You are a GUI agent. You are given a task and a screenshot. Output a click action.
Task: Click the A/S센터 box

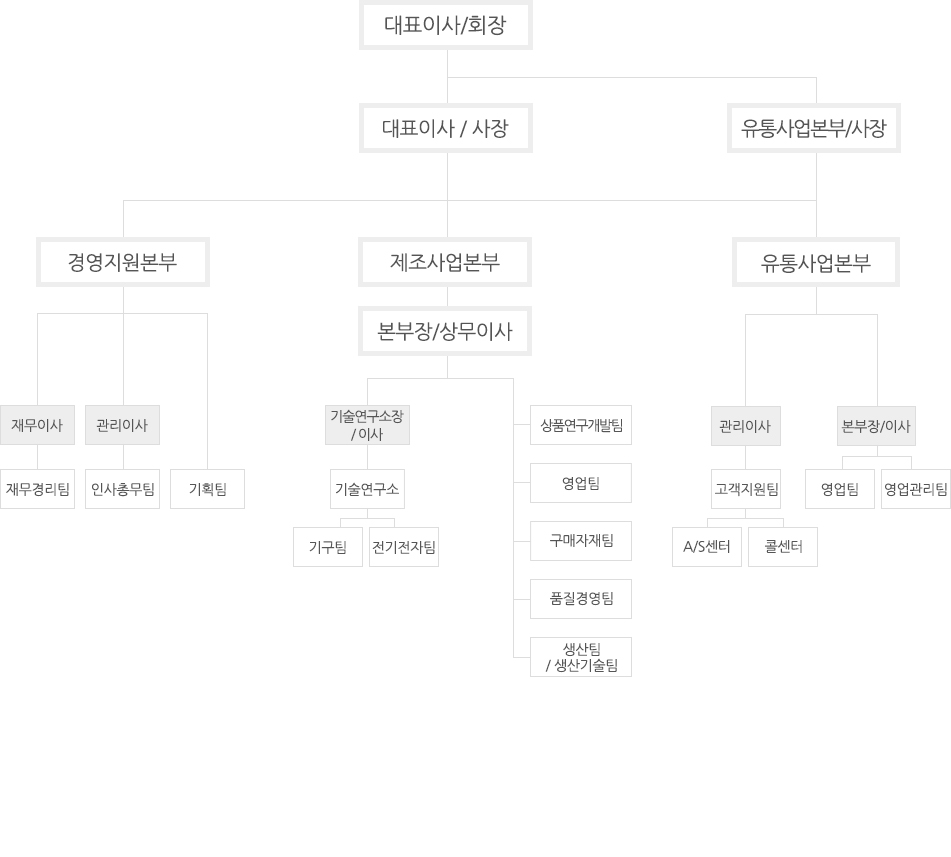(x=707, y=547)
